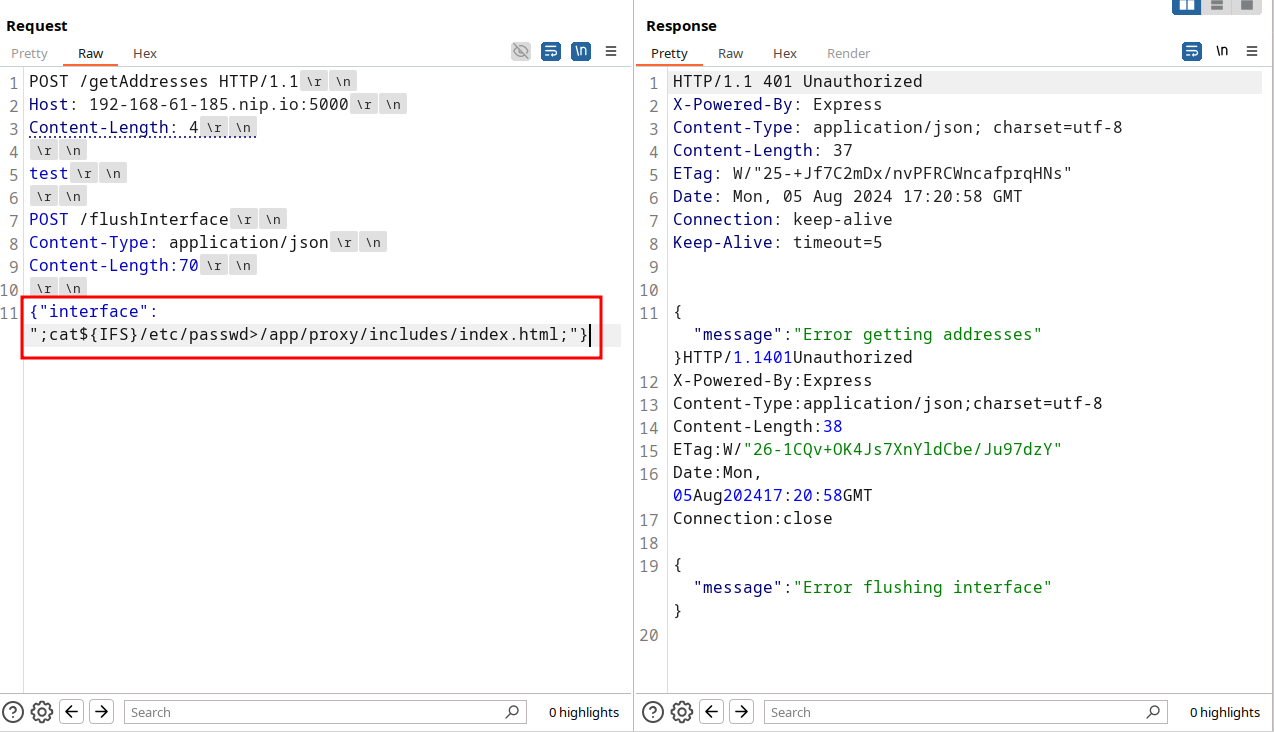Select the Raw tab in Response panel

pos(731,53)
